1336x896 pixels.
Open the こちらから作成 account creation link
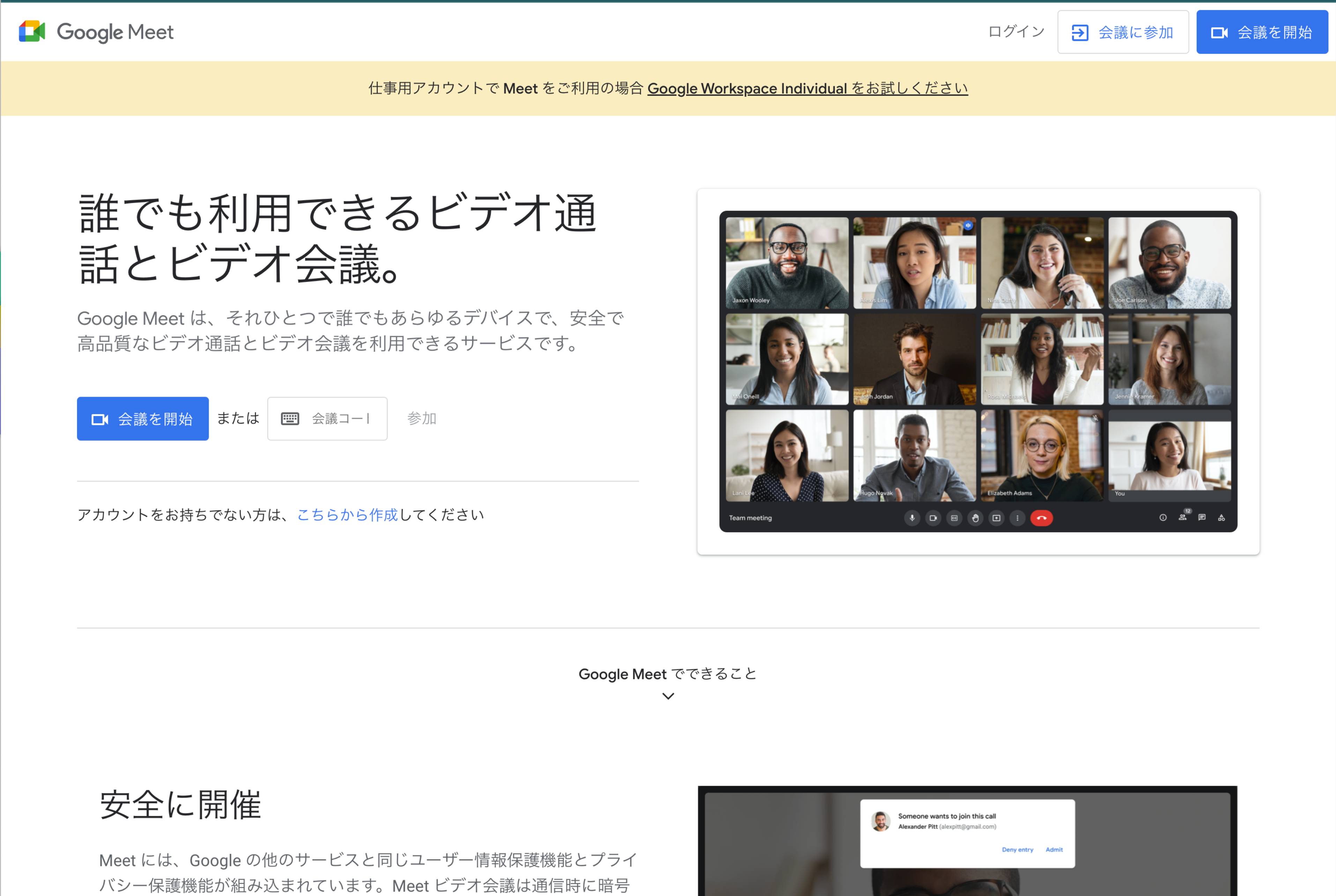point(347,514)
